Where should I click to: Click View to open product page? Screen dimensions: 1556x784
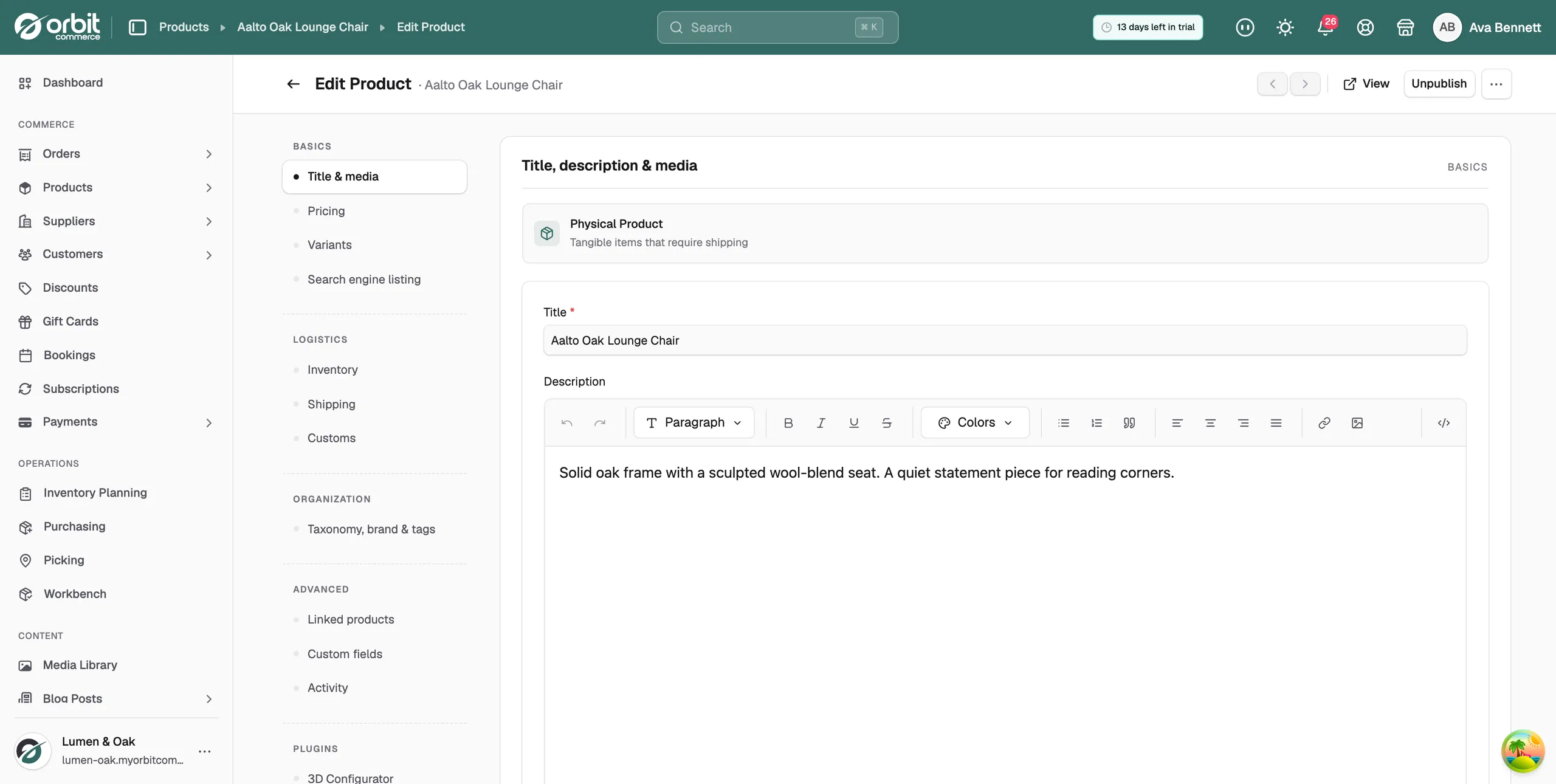point(1366,84)
